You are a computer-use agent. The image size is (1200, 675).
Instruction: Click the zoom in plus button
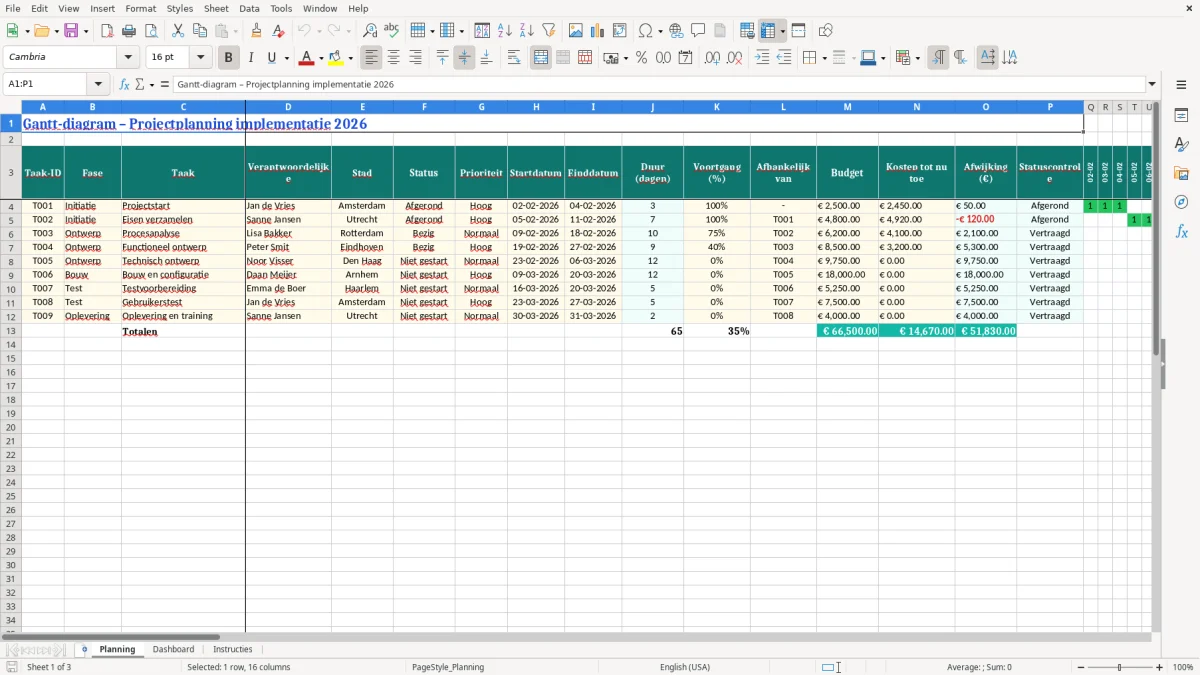pyautogui.click(x=1160, y=667)
